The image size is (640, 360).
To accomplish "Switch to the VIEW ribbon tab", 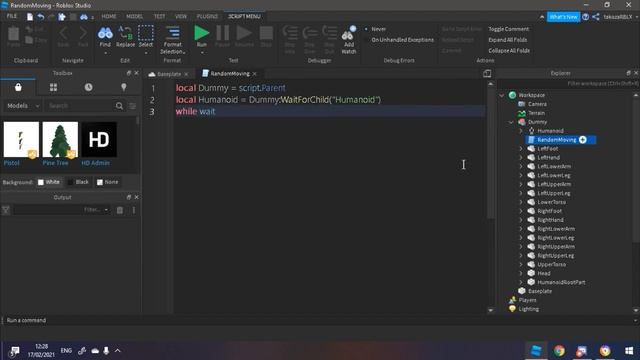I will [180, 16].
